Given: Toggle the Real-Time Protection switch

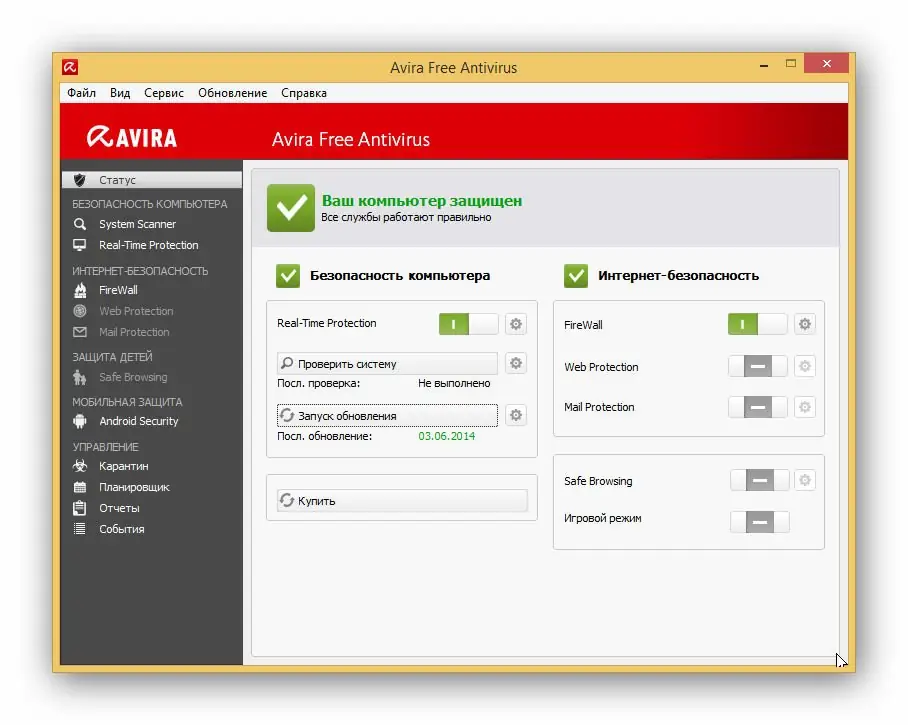Looking at the screenshot, I should [x=468, y=324].
